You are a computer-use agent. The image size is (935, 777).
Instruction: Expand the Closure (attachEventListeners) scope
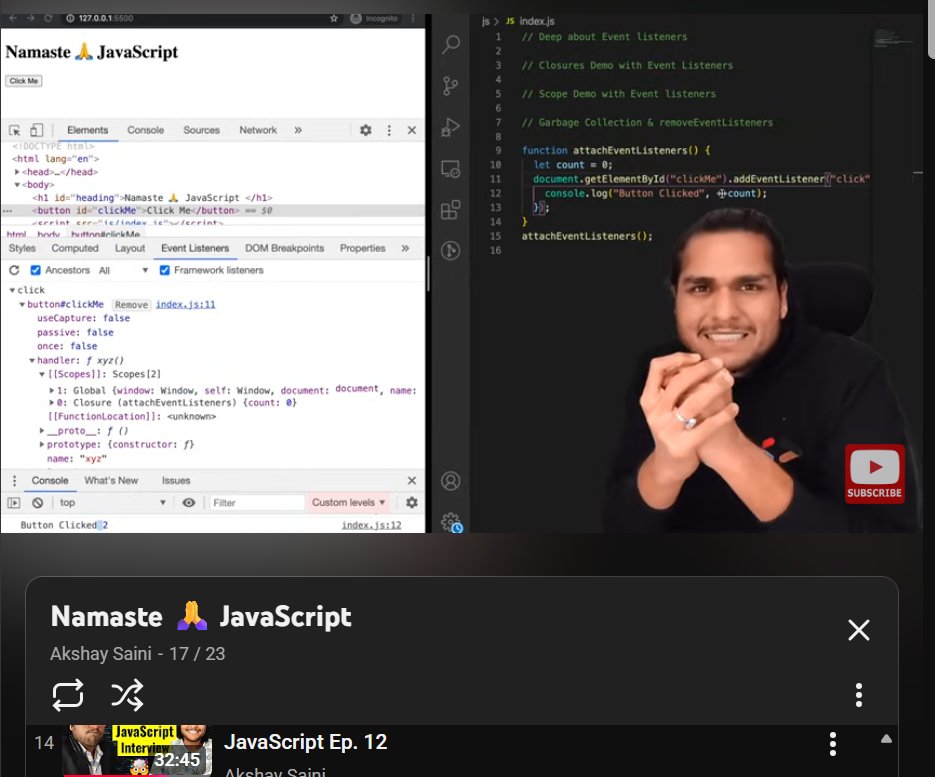point(52,403)
